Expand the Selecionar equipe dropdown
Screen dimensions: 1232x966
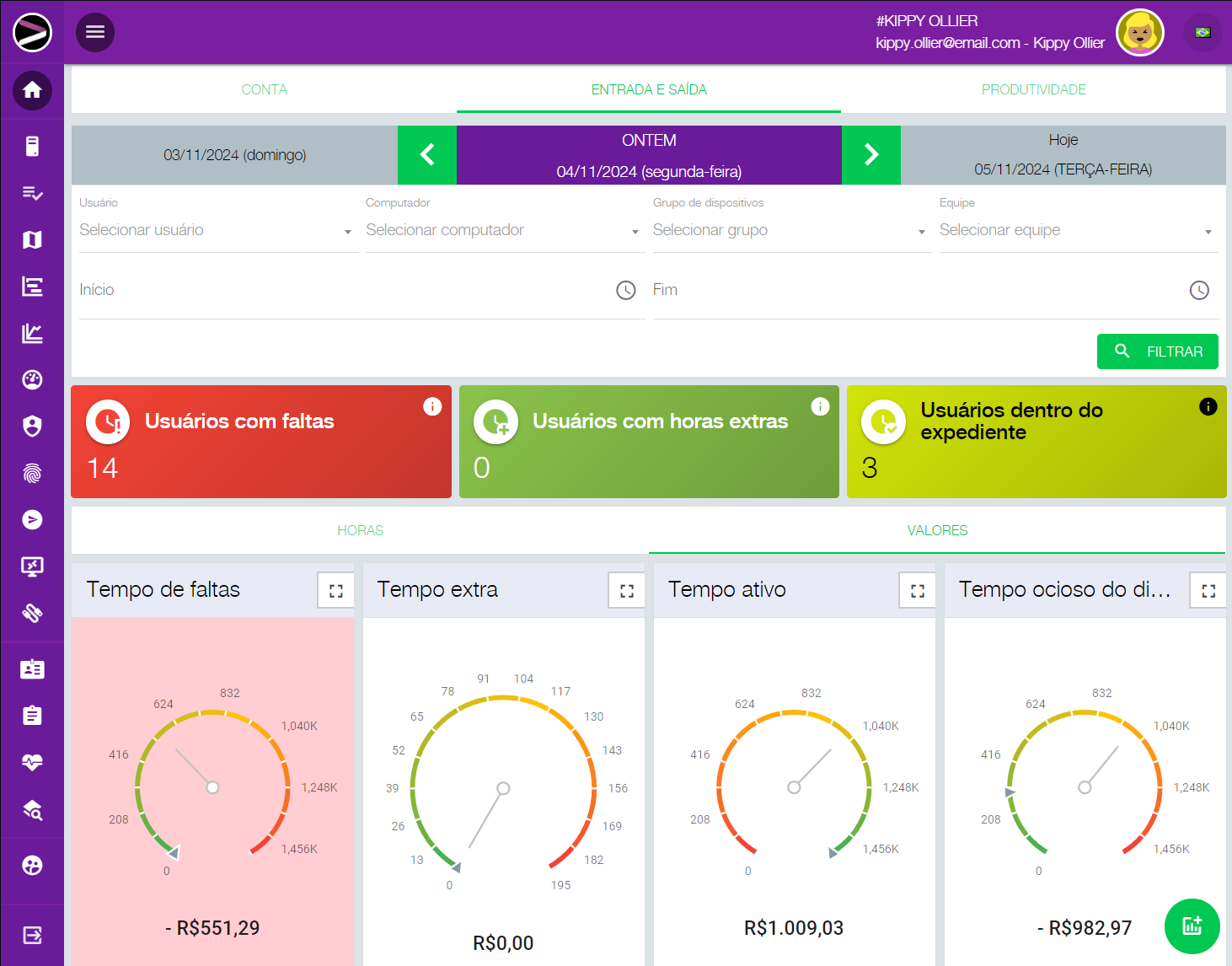click(x=1076, y=230)
